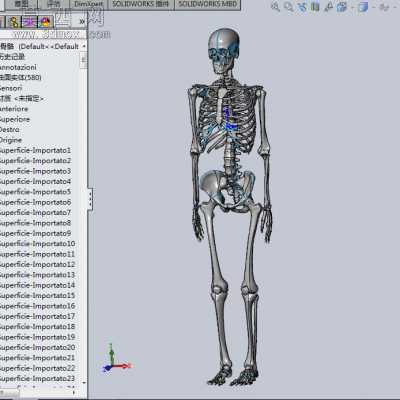The height and width of the screenshot is (400, 400).
Task: Click the Zoom to Area magnifier icon
Action: [289, 7]
